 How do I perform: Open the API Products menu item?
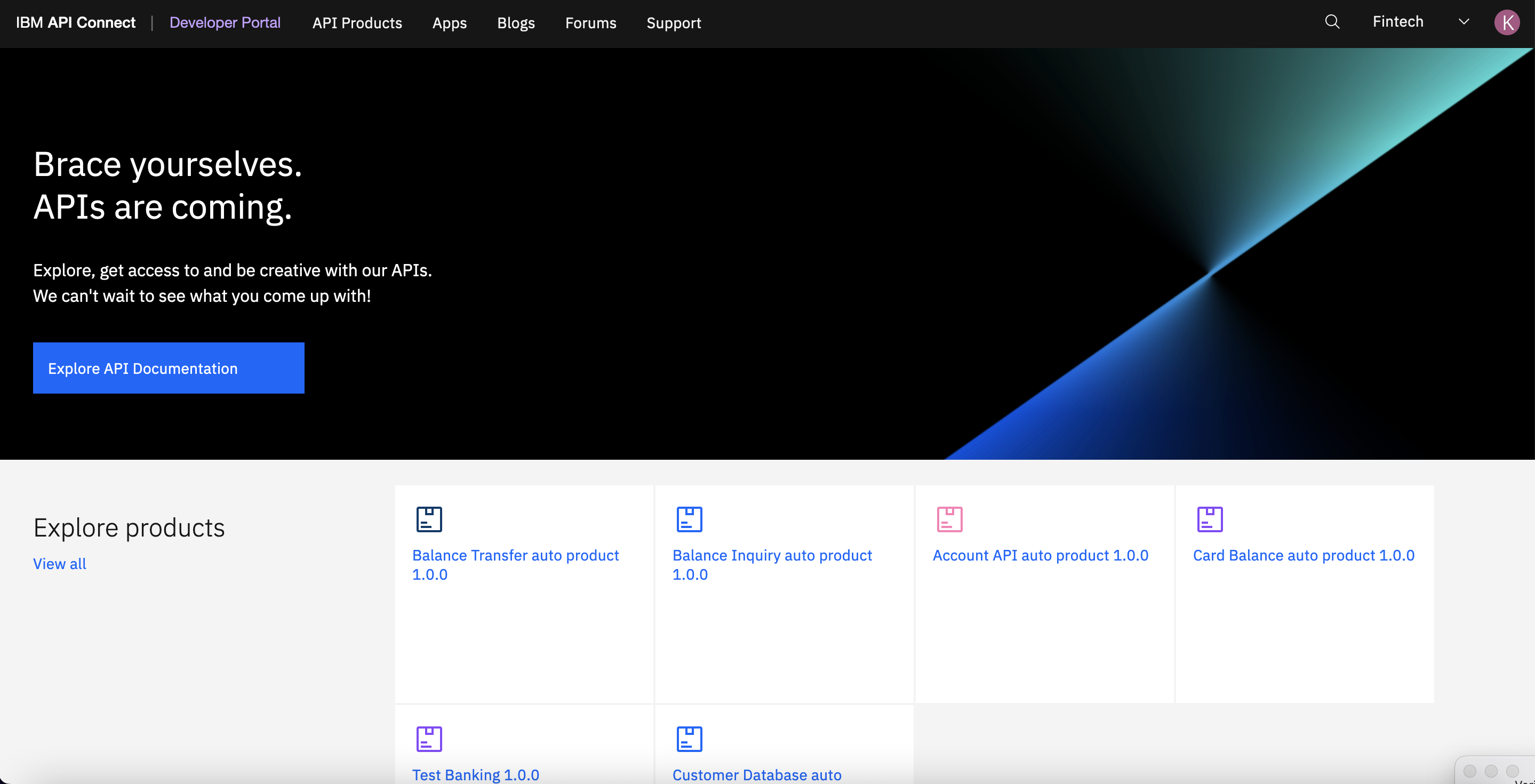tap(357, 22)
